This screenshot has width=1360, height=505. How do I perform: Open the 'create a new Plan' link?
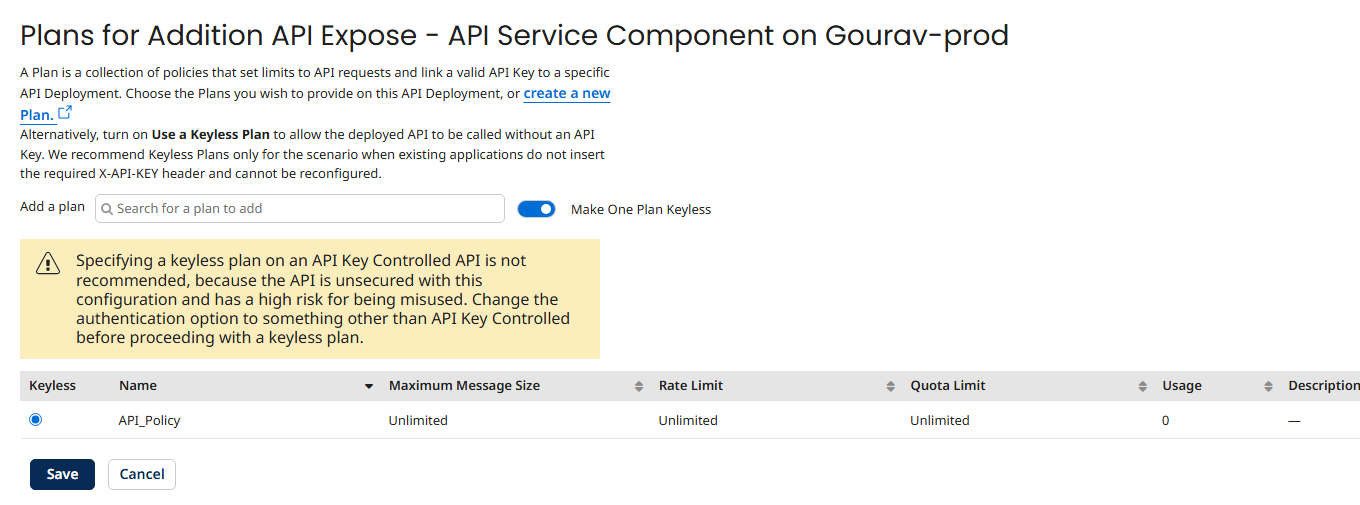[566, 93]
